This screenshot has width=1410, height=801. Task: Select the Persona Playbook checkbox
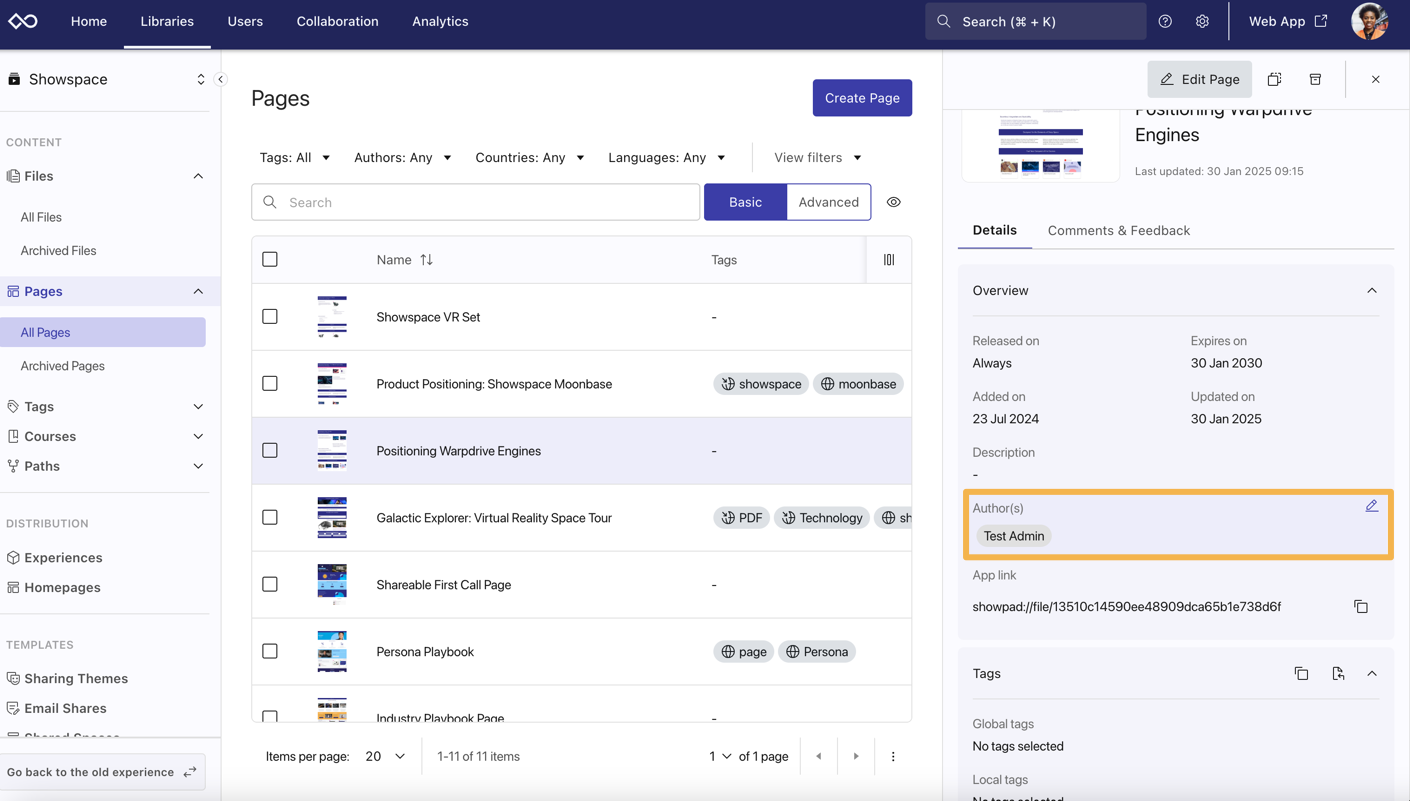coord(270,652)
